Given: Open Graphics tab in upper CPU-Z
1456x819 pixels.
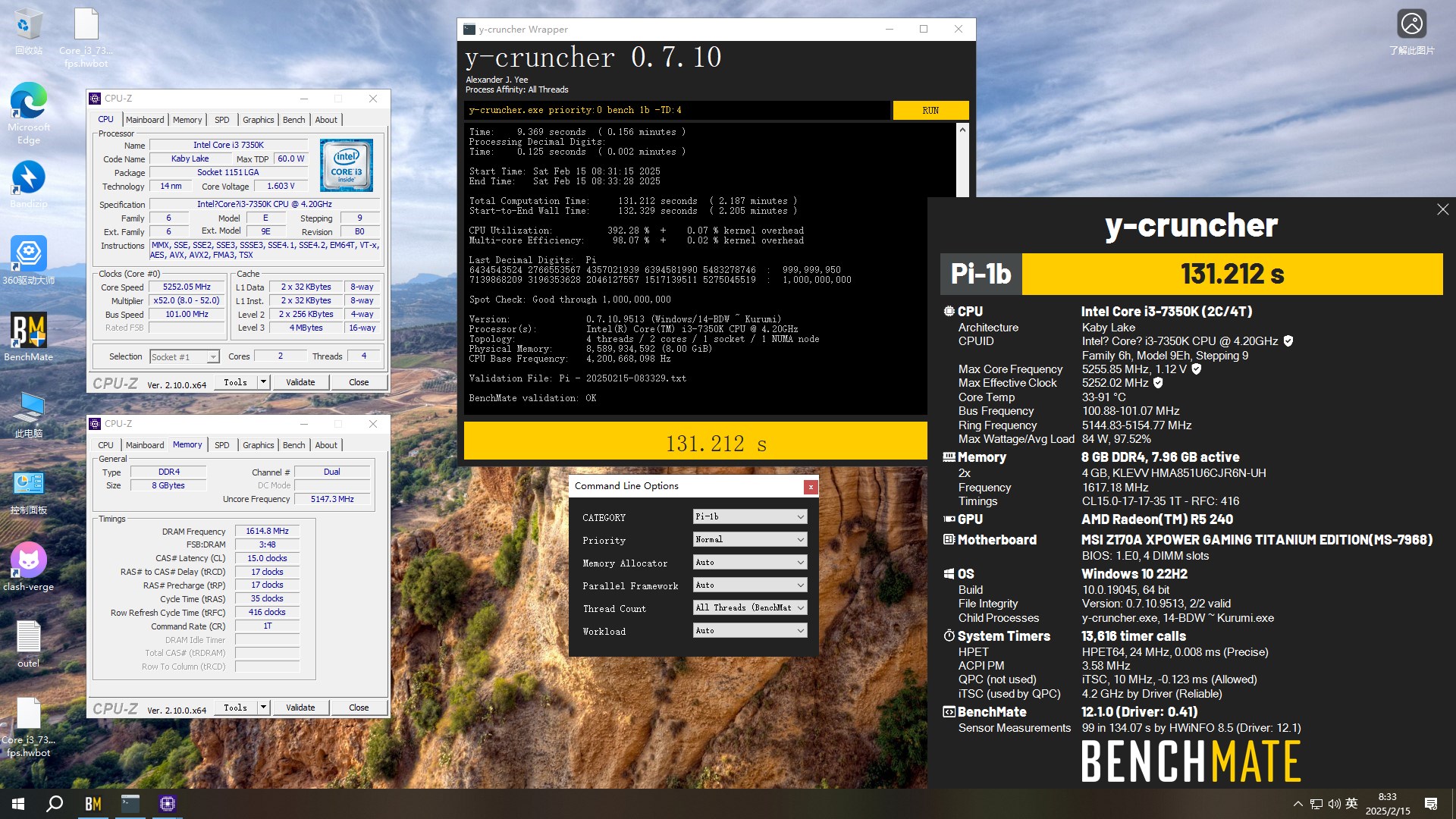Looking at the screenshot, I should (x=259, y=120).
